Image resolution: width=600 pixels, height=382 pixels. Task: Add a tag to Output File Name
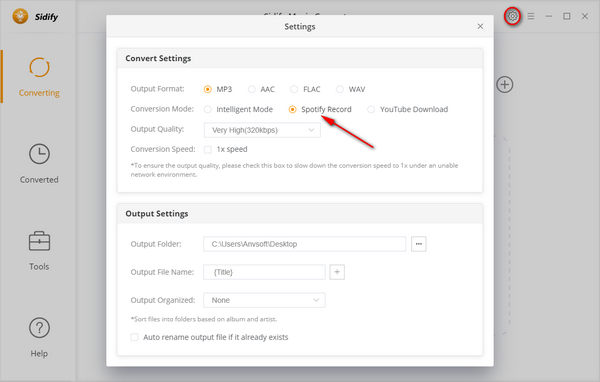click(x=337, y=272)
